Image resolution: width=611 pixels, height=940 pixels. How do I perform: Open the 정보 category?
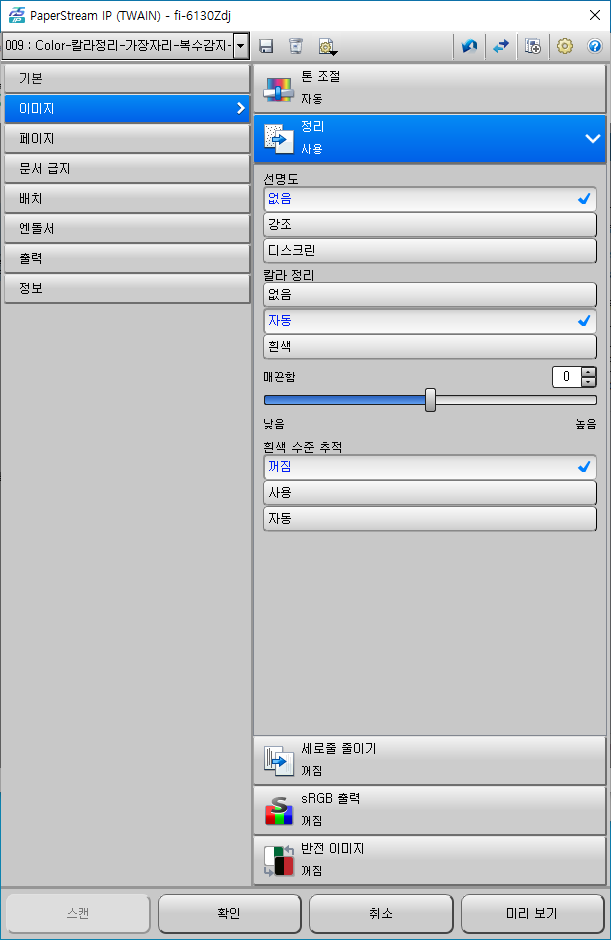point(127,288)
